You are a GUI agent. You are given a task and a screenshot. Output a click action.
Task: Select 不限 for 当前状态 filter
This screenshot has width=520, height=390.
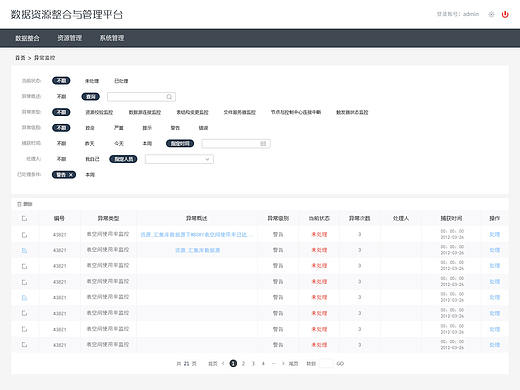point(61,81)
